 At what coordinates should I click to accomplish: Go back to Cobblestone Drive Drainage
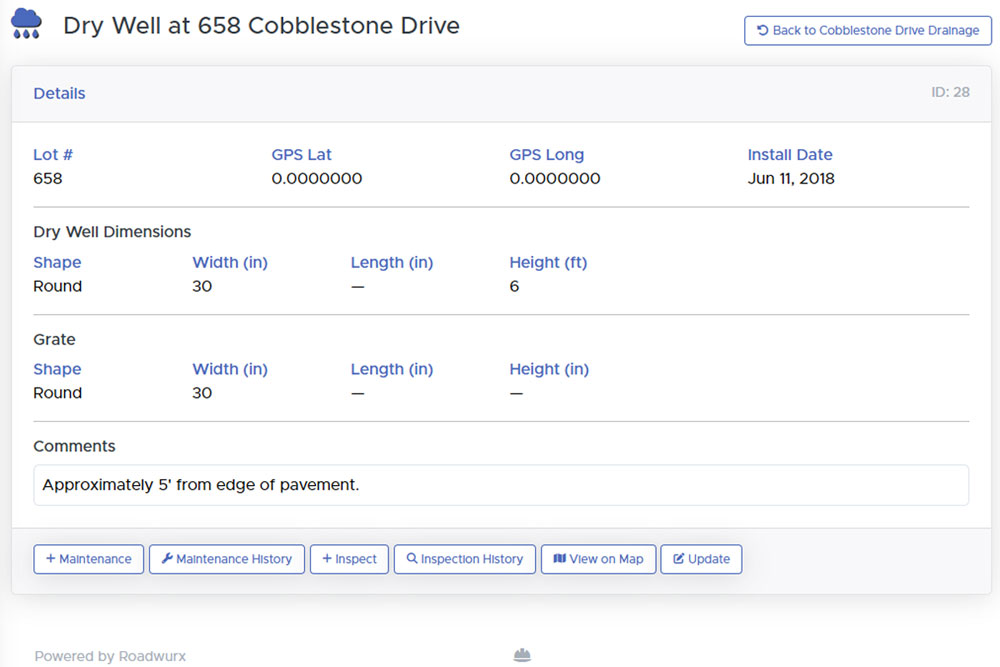[867, 31]
